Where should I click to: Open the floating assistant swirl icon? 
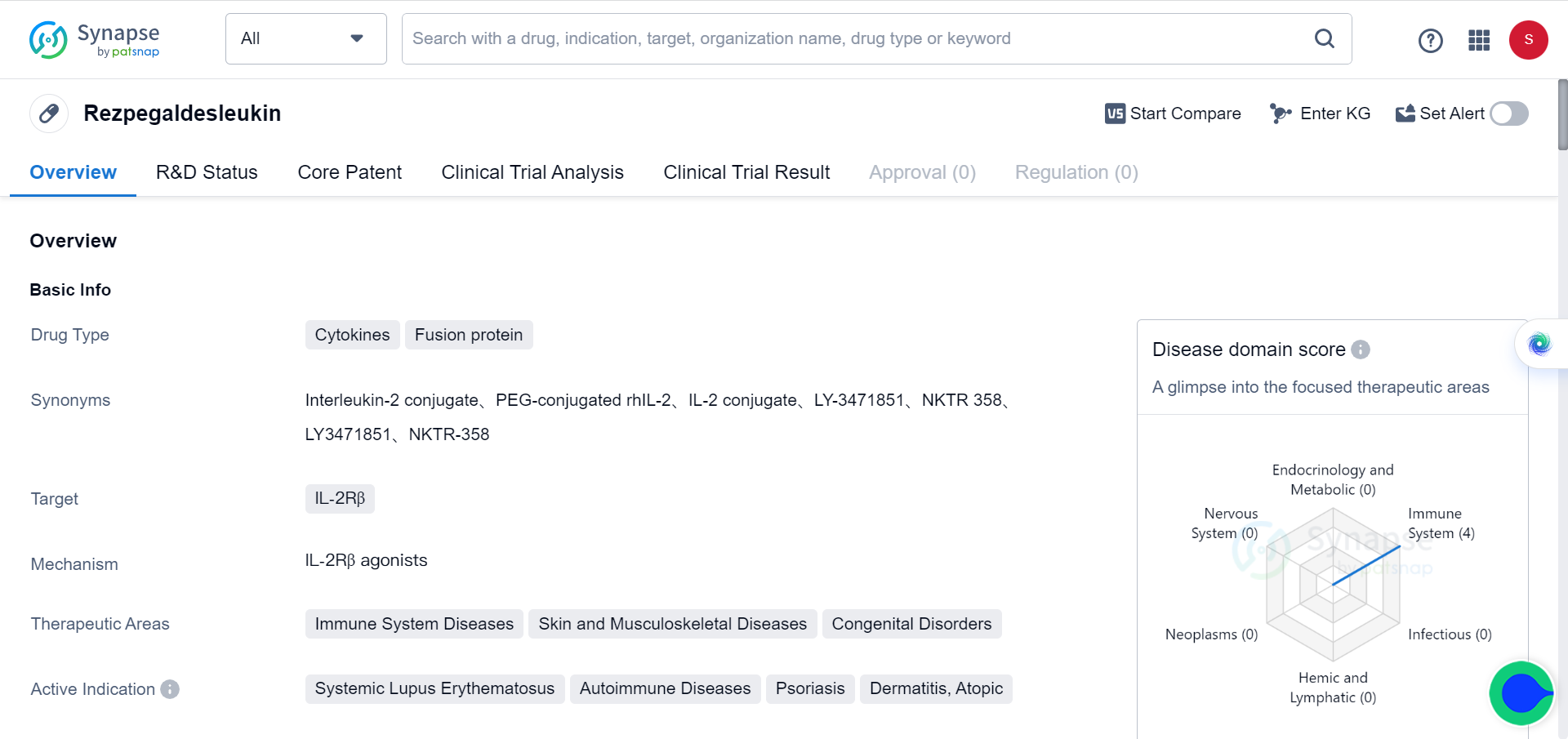click(1539, 344)
